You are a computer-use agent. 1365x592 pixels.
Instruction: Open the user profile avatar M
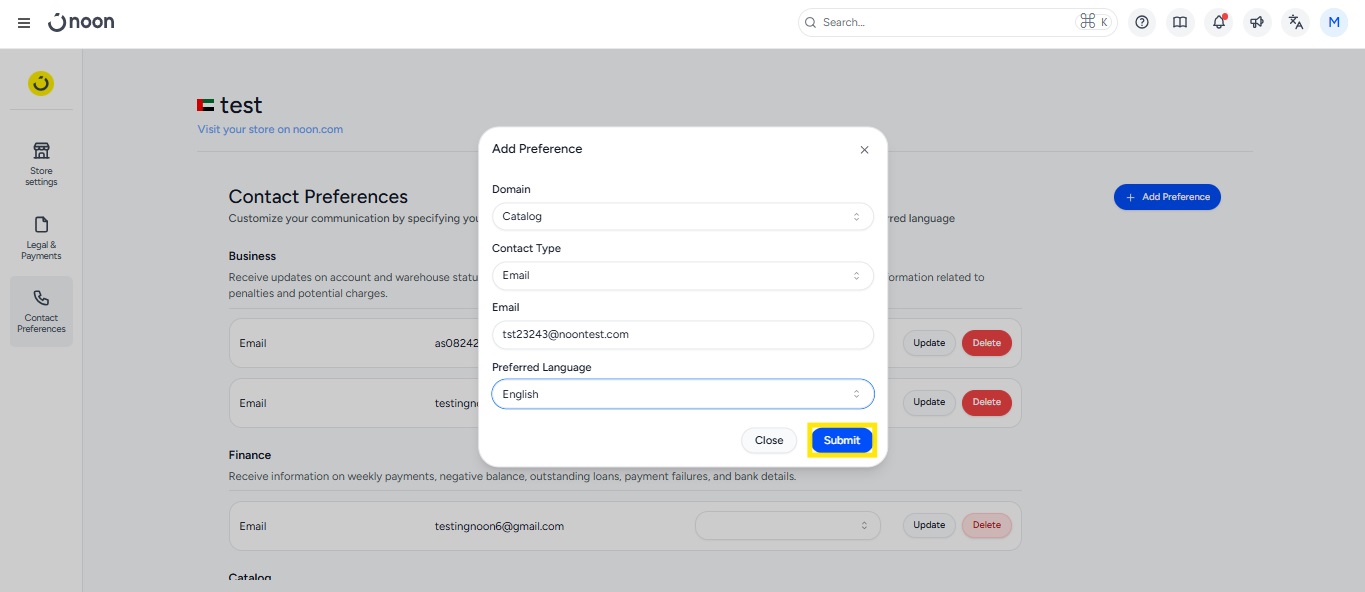(1333, 22)
